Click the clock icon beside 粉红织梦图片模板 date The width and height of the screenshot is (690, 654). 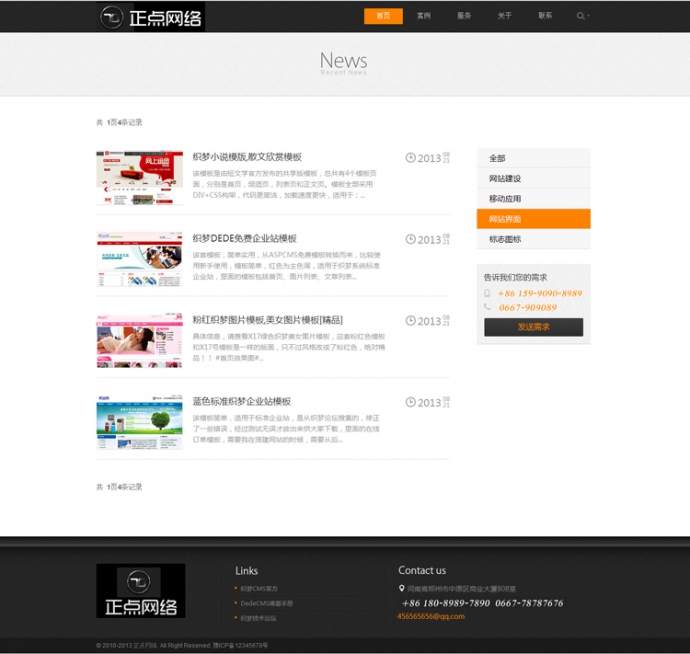coord(410,320)
